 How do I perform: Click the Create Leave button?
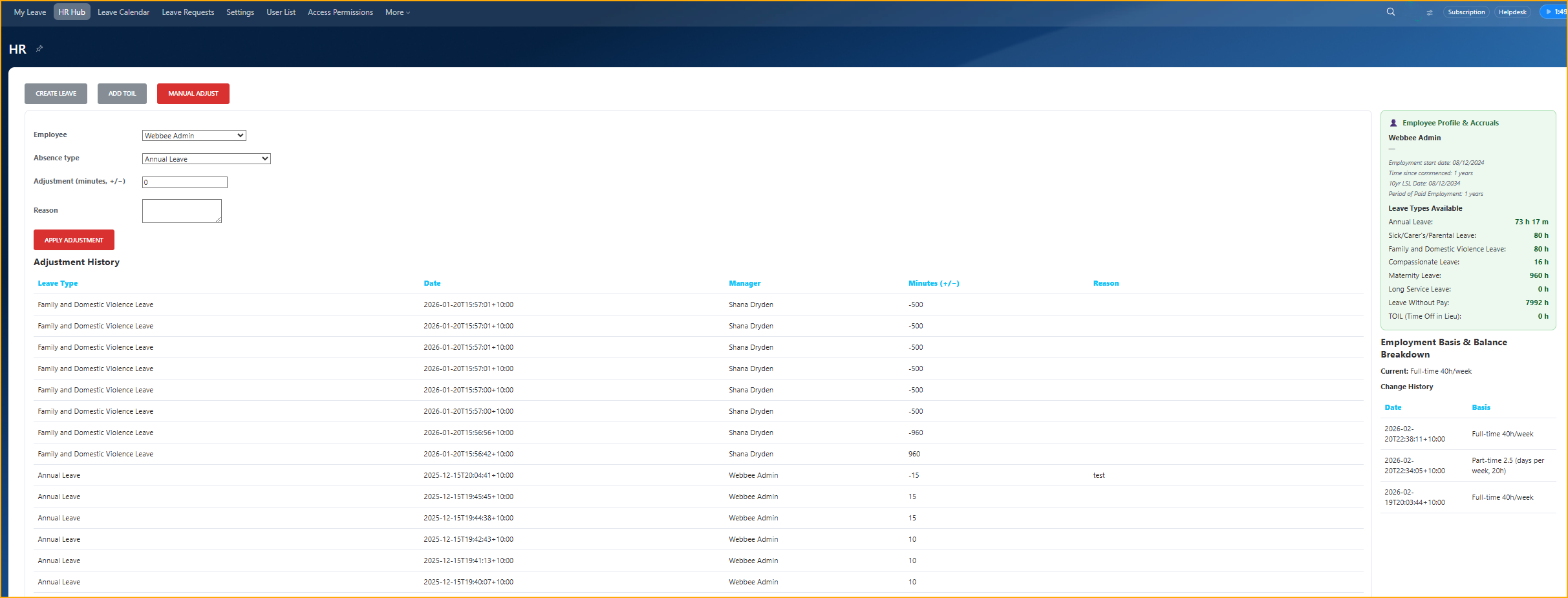tap(56, 94)
